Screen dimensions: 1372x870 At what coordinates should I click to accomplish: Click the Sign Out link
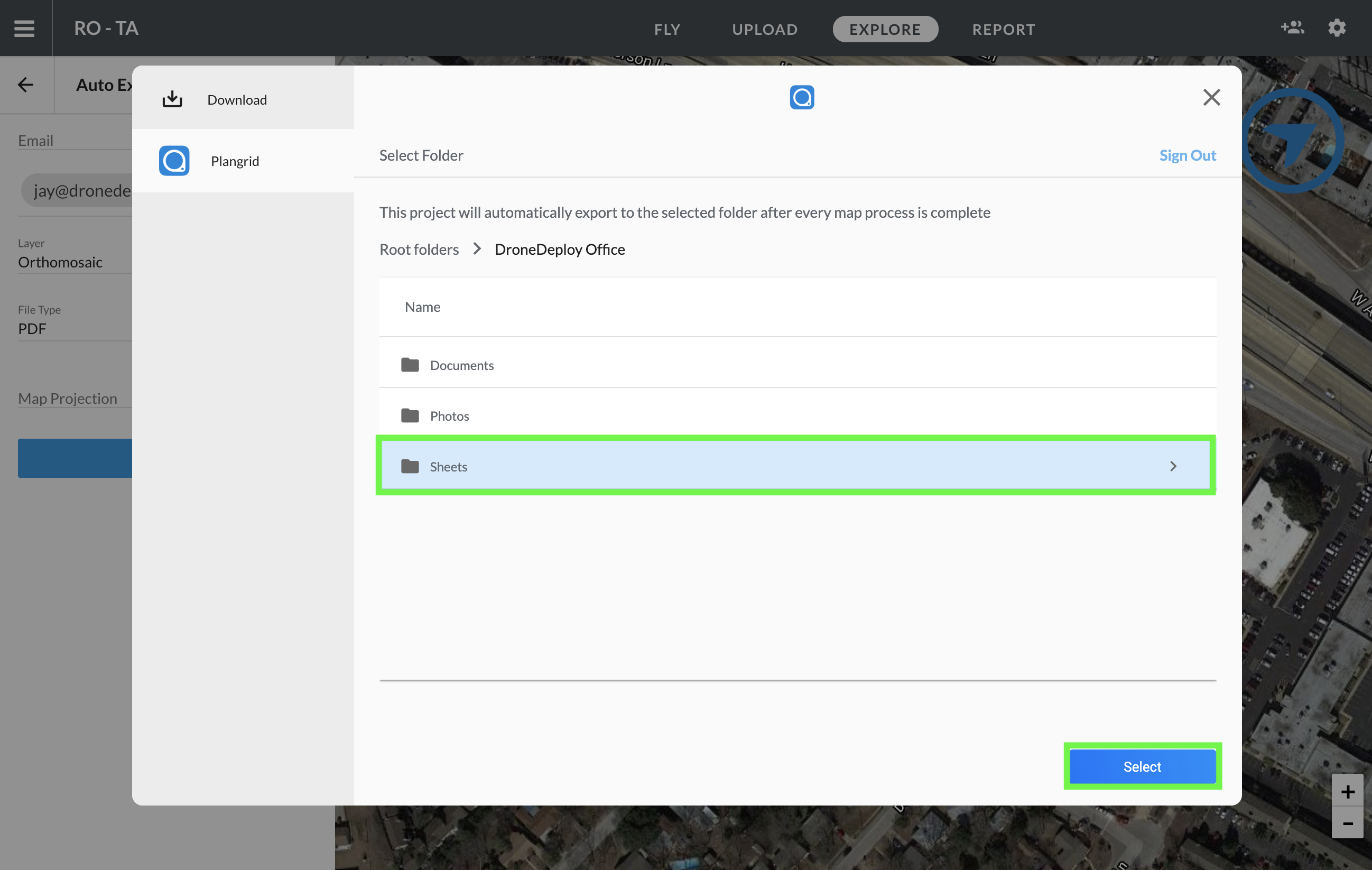click(1188, 155)
